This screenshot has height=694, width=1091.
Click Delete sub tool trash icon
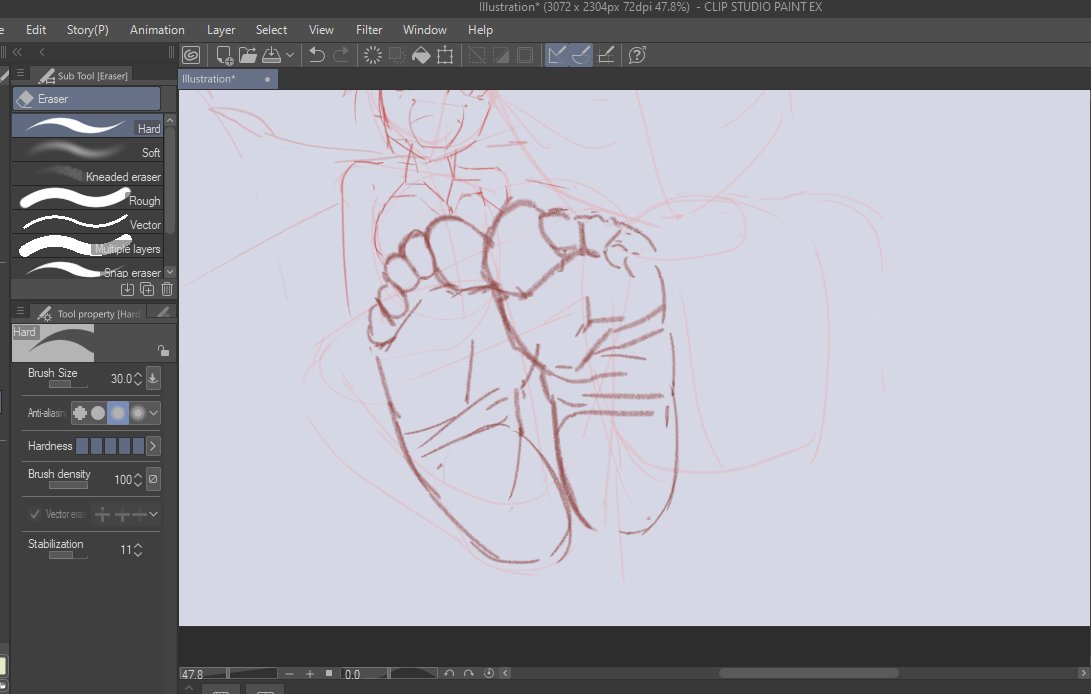coord(167,289)
